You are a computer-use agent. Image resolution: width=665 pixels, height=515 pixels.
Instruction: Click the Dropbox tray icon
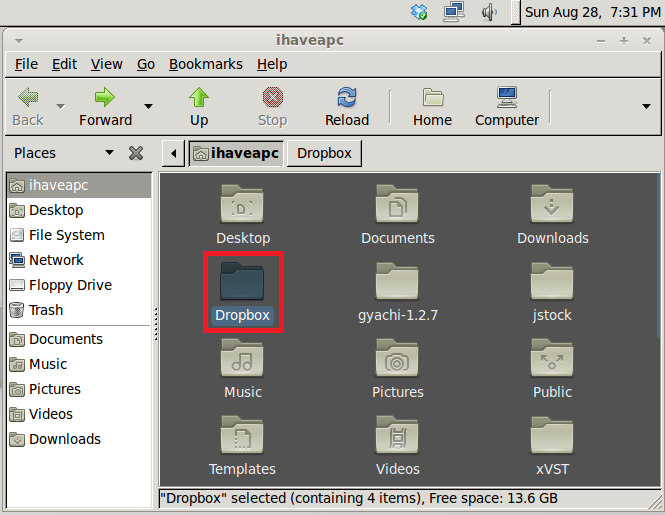click(419, 12)
